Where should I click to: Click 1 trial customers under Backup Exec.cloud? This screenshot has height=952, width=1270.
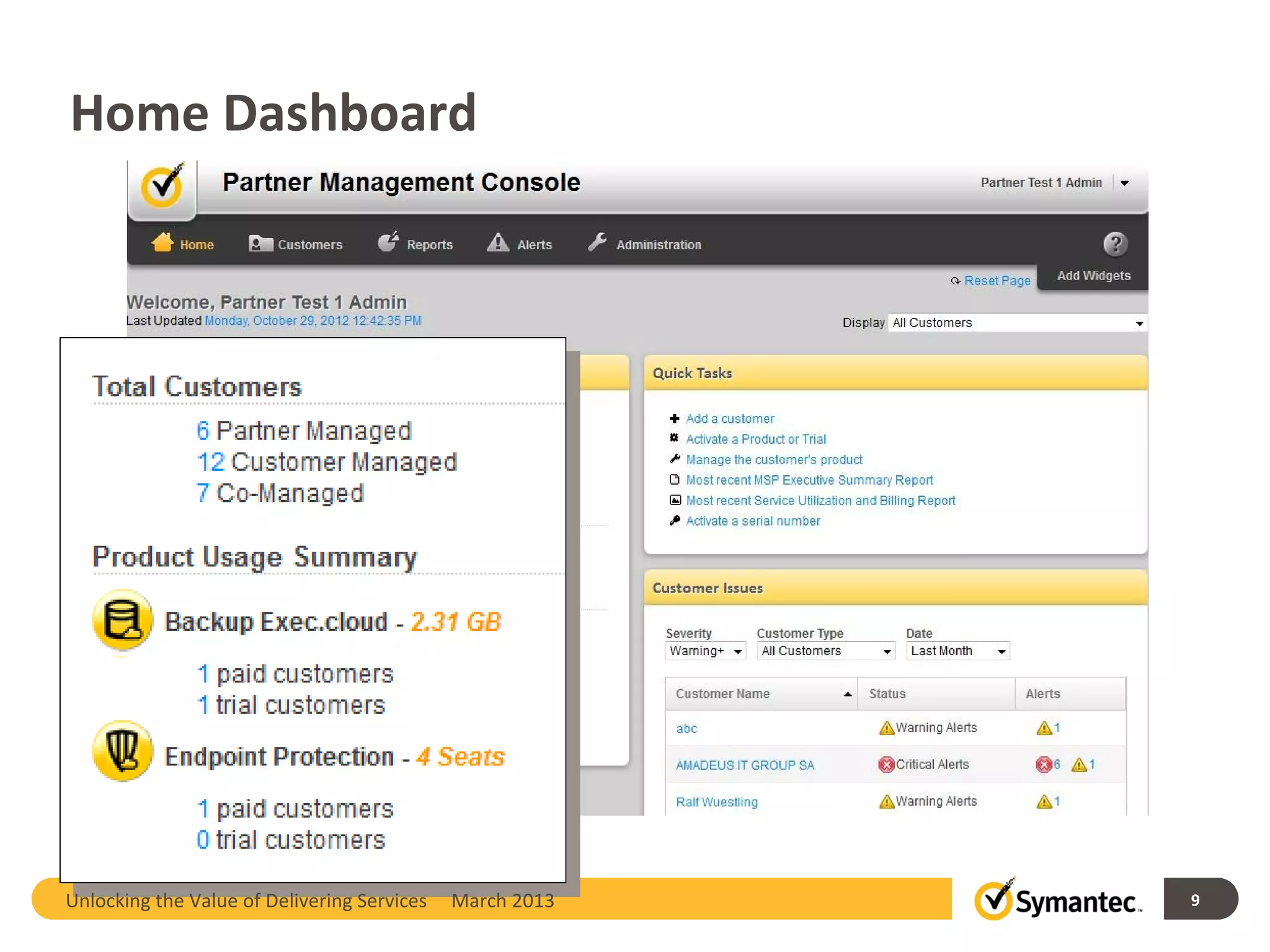tap(291, 705)
